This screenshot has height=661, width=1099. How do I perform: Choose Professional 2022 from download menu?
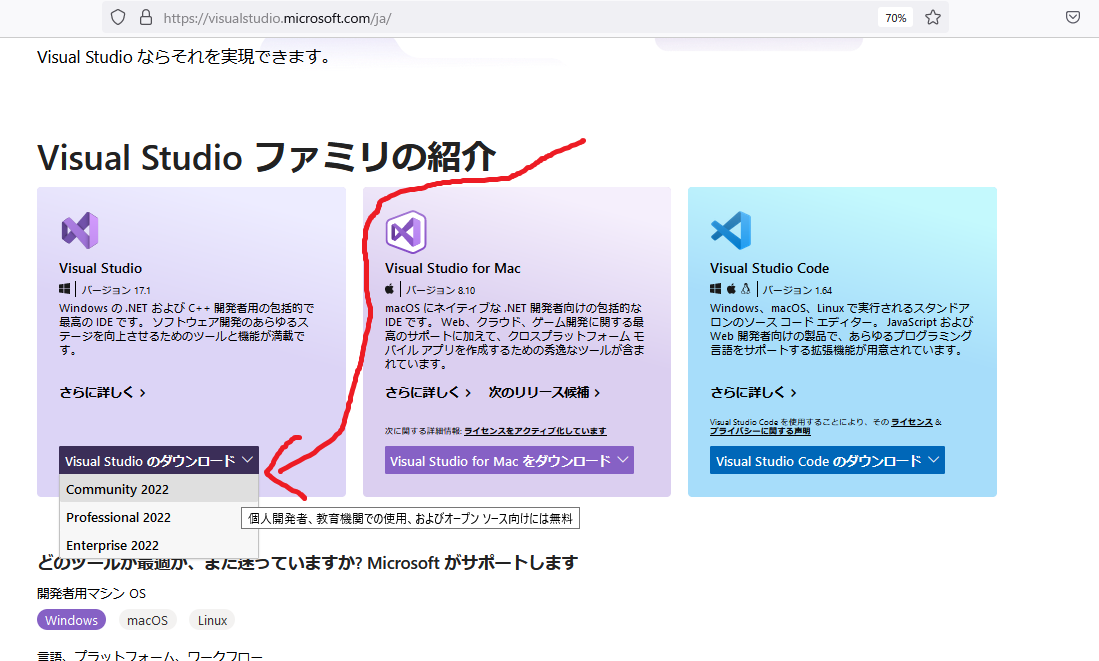[x=118, y=517]
